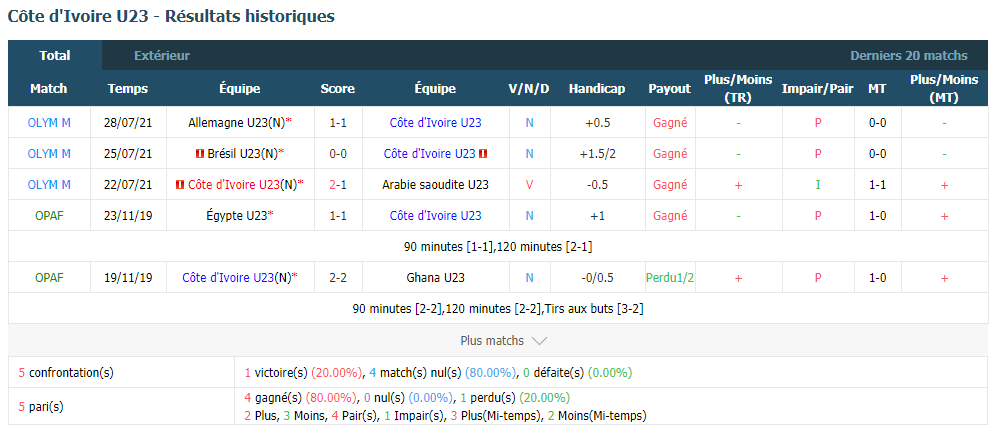994x433 pixels.
Task: Select the Total tab
Action: (55, 56)
